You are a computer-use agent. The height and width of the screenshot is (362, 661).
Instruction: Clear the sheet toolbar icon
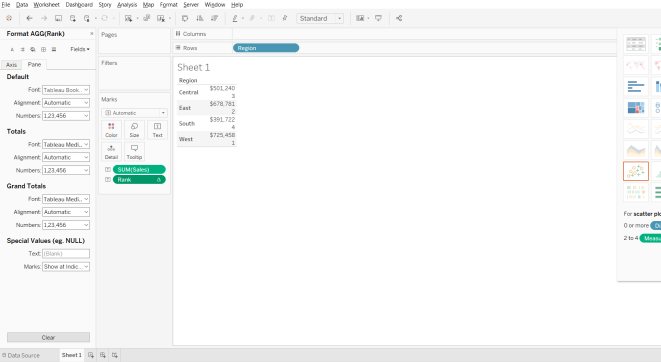(x=161, y=18)
